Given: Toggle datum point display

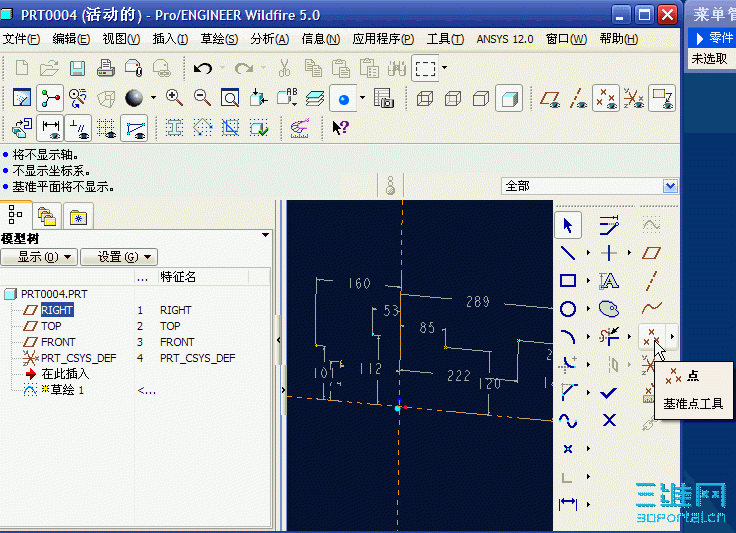Looking at the screenshot, I should 606,99.
